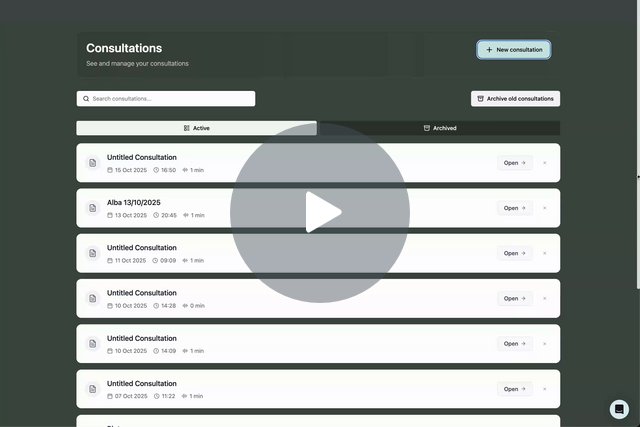Screen dimensions: 640x427
Task: Click the page vertical scrollbar
Action: coord(638,145)
